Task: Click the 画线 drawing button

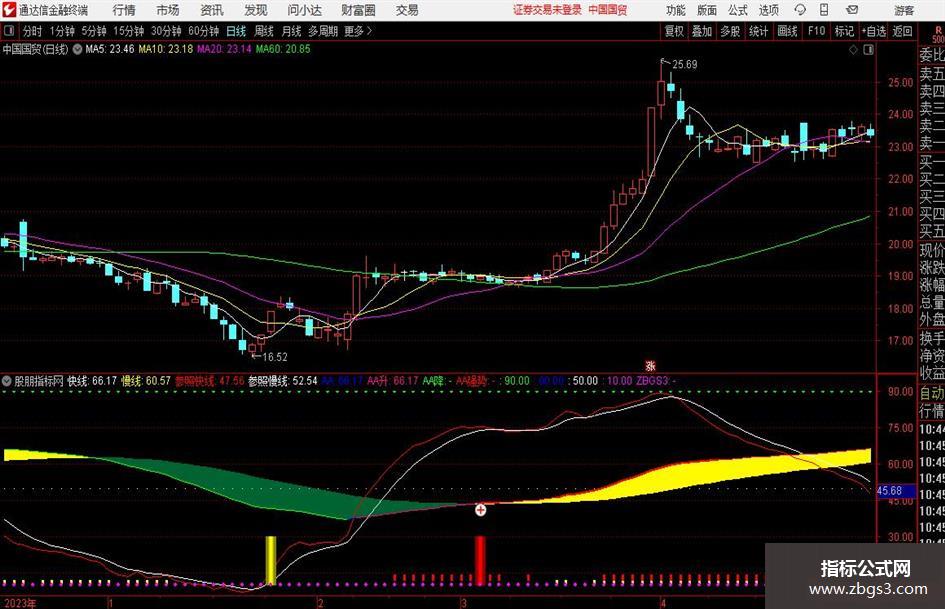Action: tap(787, 31)
